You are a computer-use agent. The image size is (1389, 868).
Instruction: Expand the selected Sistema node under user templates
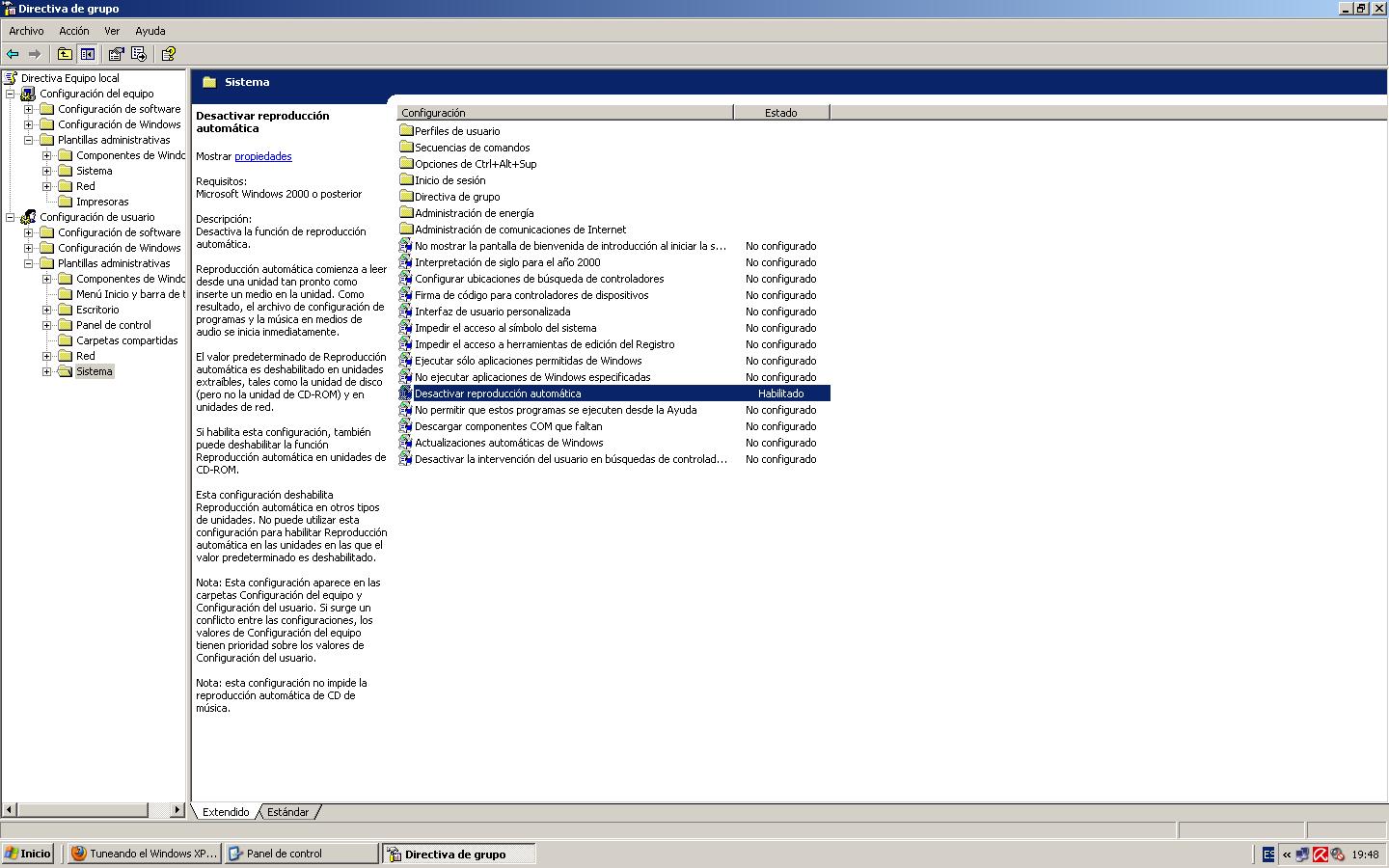(x=47, y=371)
